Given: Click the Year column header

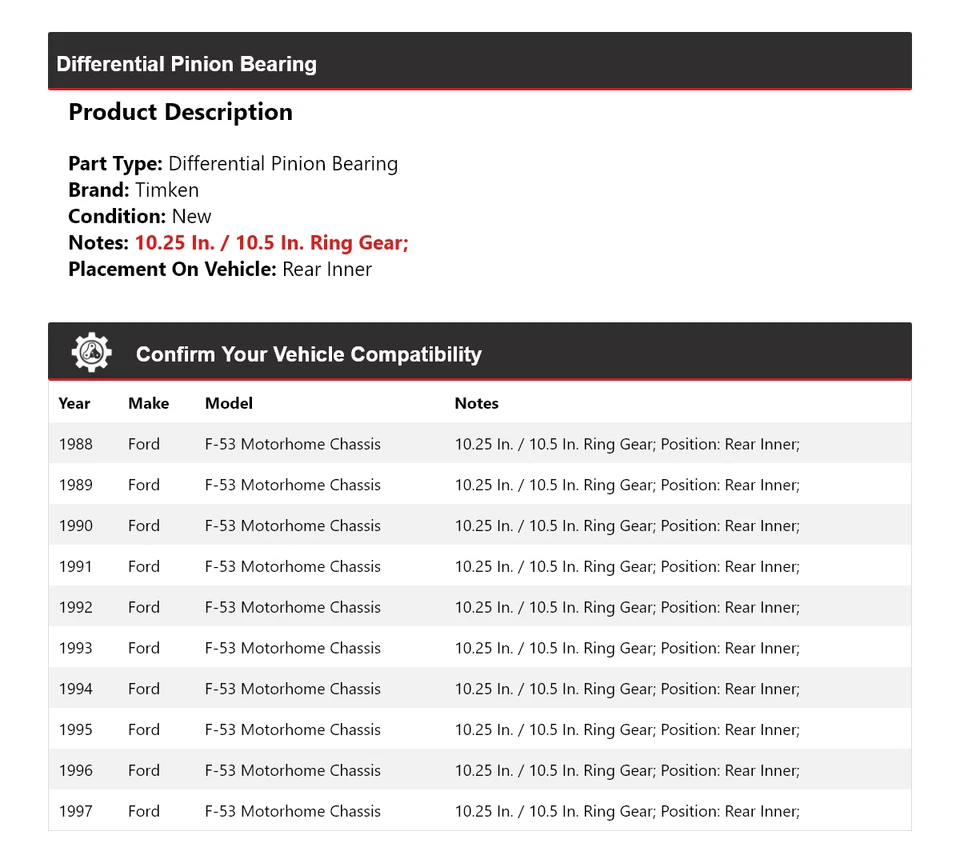Looking at the screenshot, I should [74, 403].
